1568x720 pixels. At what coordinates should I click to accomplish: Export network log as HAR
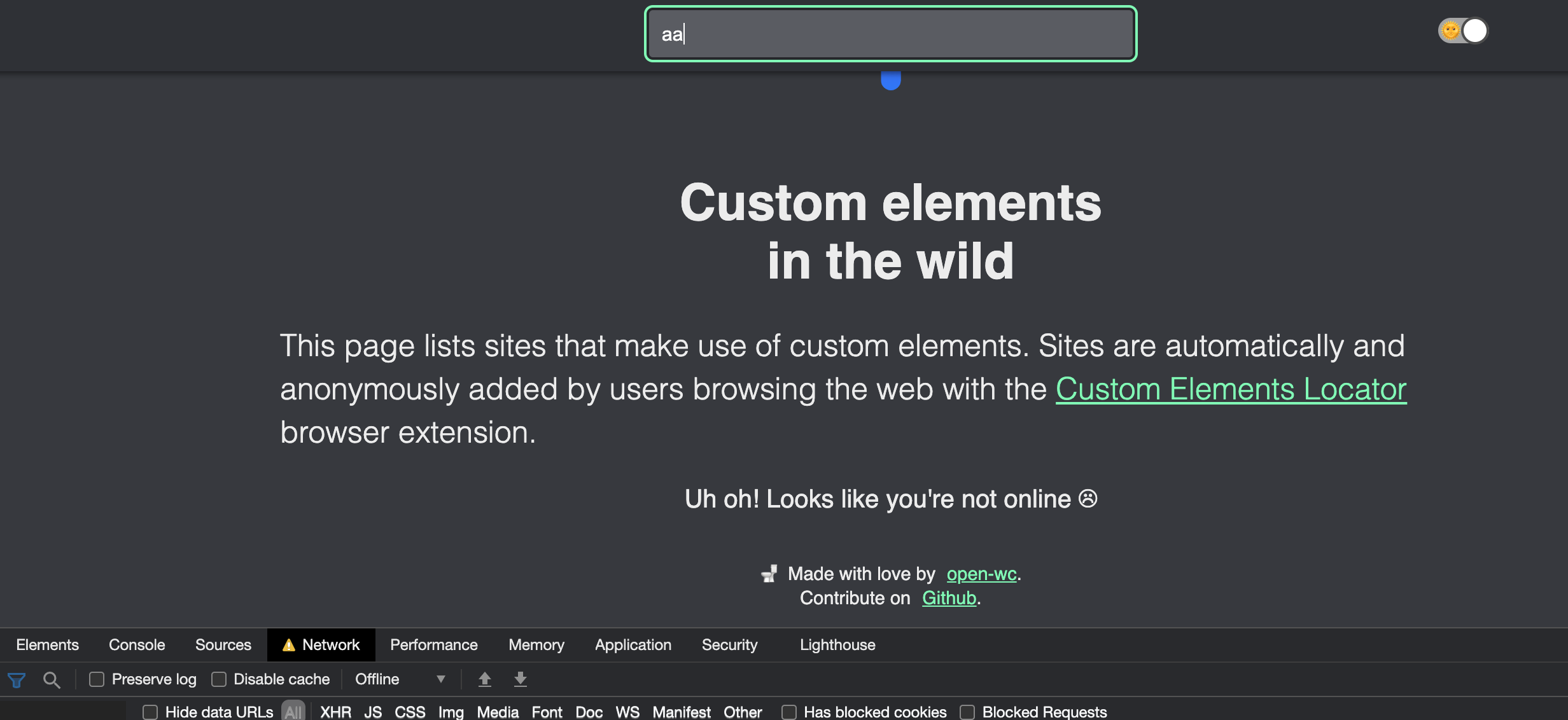[x=521, y=679]
